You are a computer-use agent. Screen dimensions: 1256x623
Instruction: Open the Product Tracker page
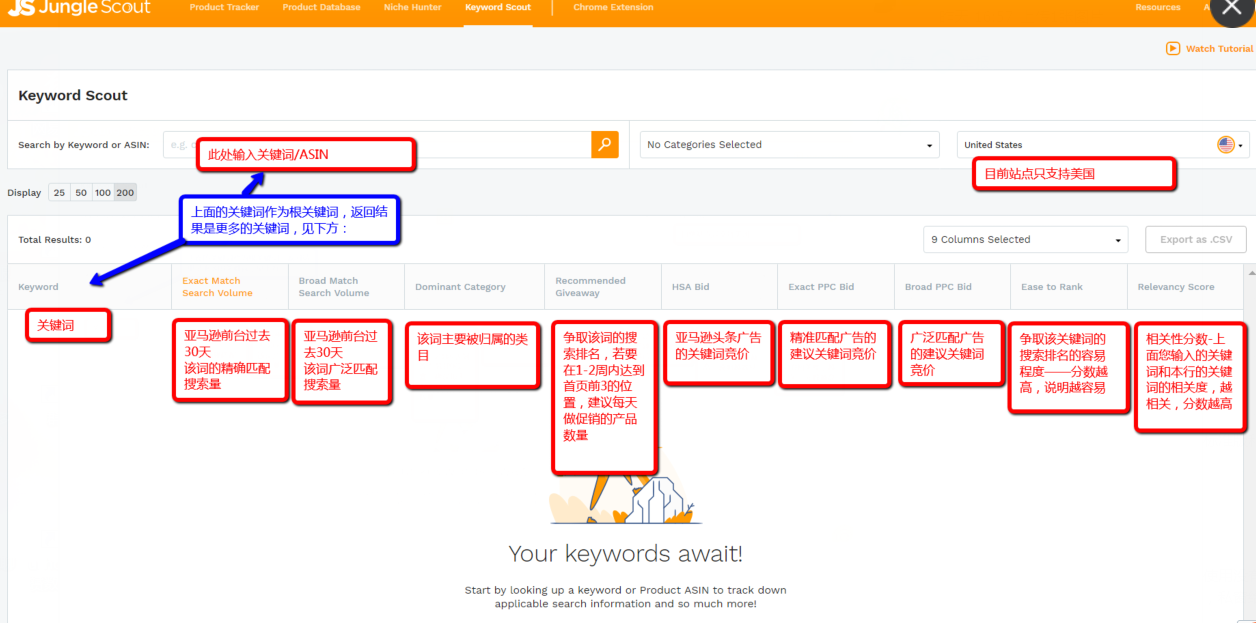coord(224,7)
